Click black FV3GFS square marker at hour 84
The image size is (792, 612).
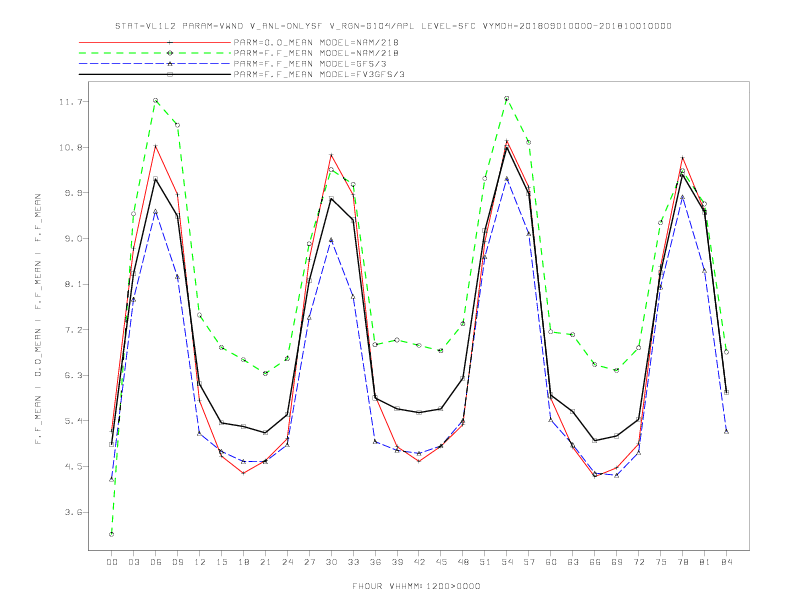[726, 392]
